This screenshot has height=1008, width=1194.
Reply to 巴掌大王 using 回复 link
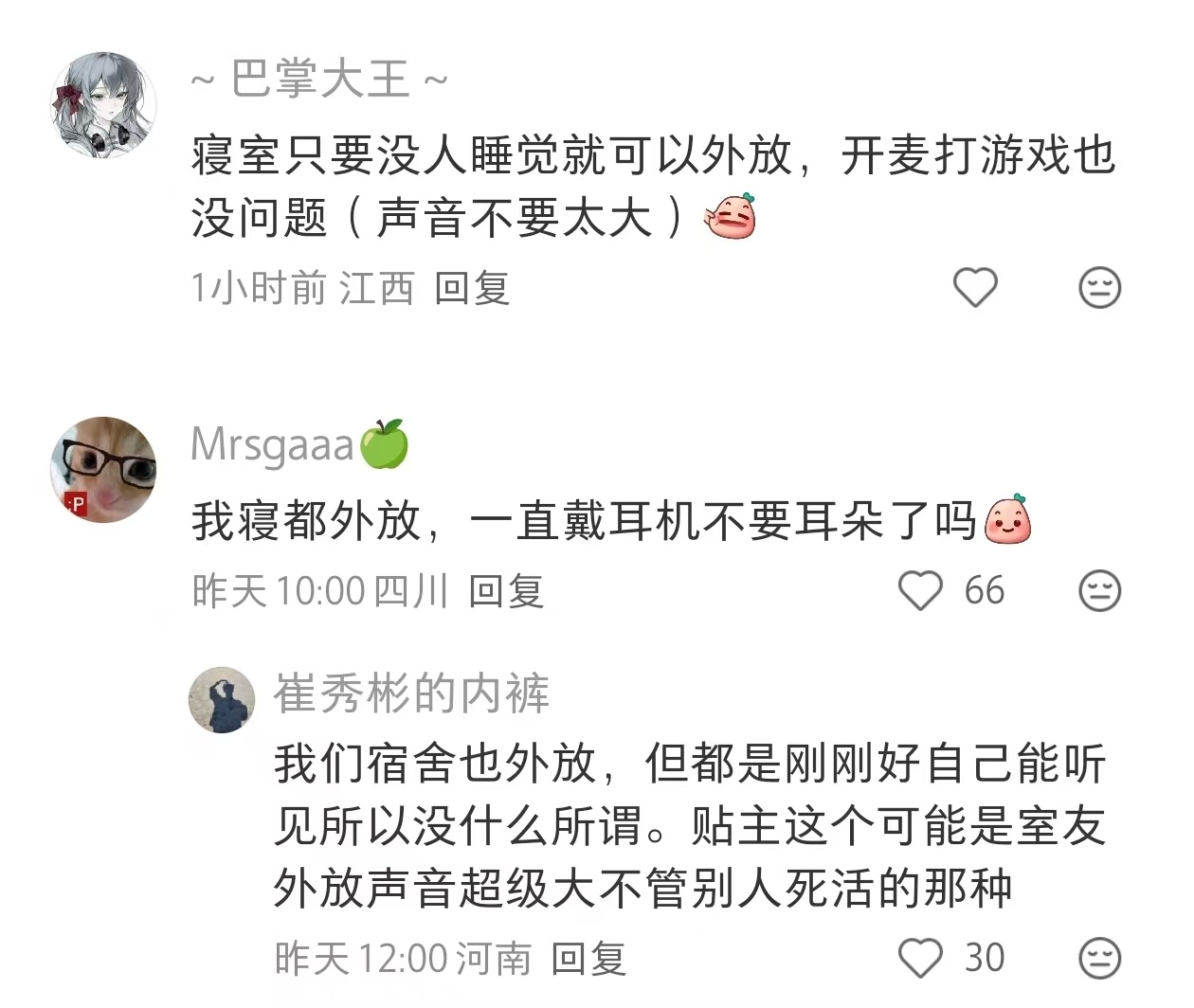coord(472,288)
